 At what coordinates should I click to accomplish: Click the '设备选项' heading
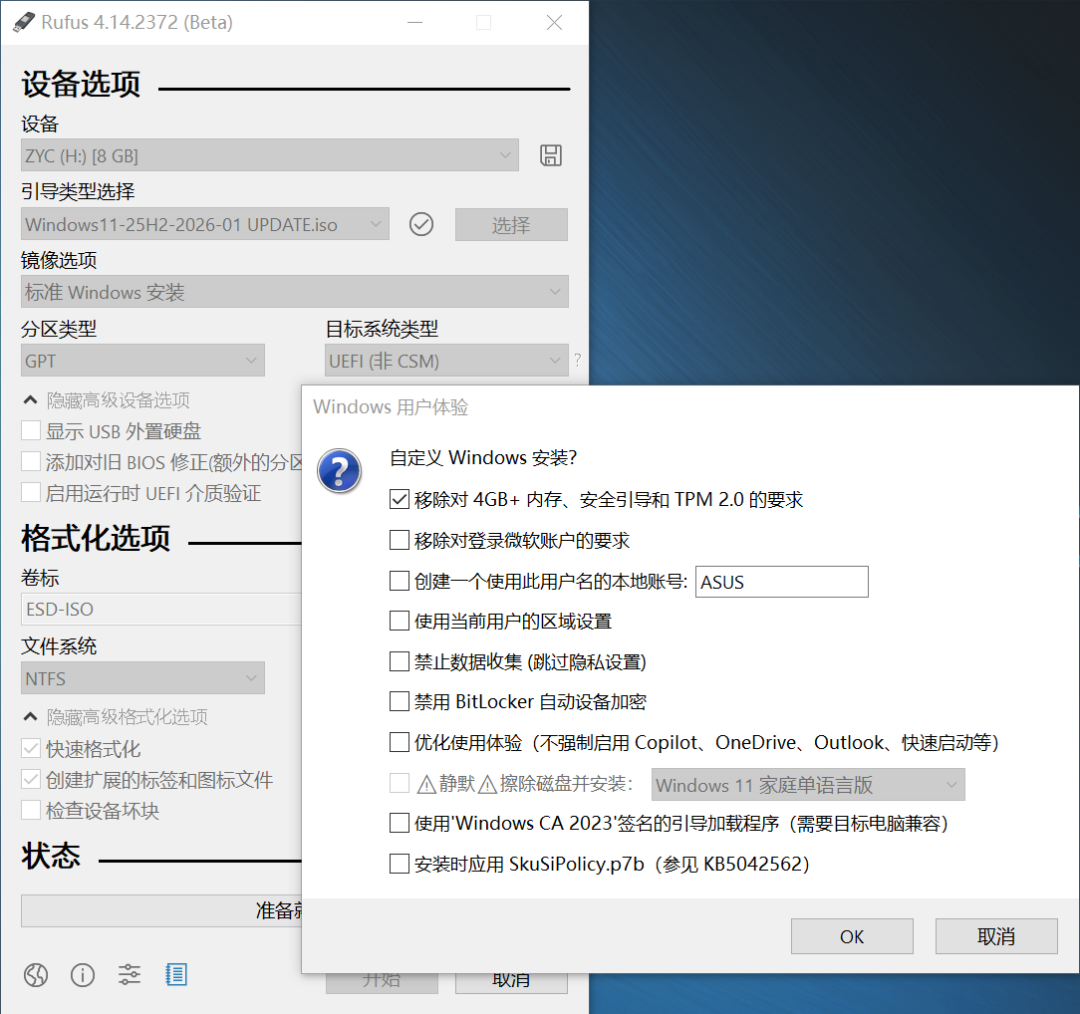click(x=81, y=84)
